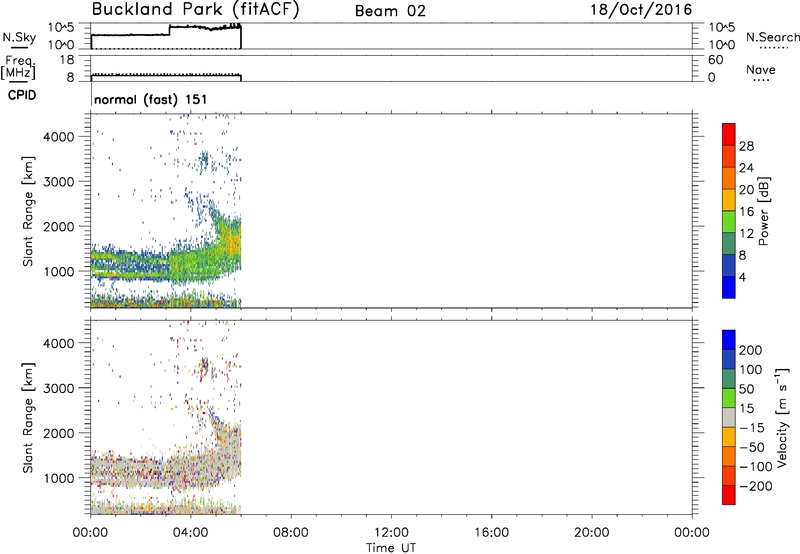
Task: Click the '12:00' time axis label
Action: click(x=391, y=533)
